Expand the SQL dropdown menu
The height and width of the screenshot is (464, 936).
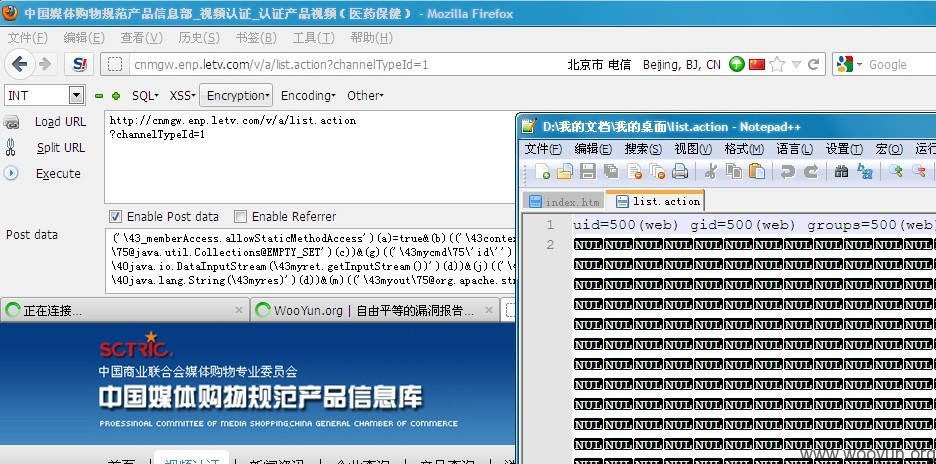click(145, 96)
